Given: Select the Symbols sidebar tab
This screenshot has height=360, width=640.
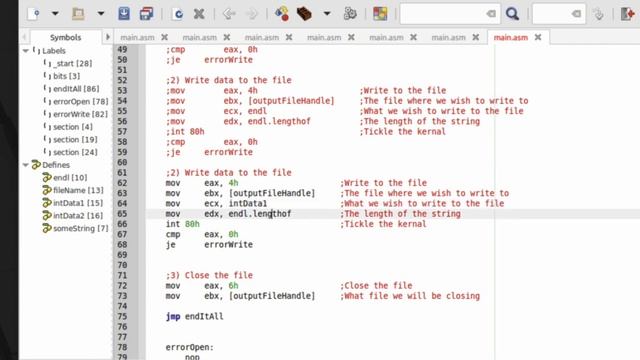Looking at the screenshot, I should [x=65, y=38].
